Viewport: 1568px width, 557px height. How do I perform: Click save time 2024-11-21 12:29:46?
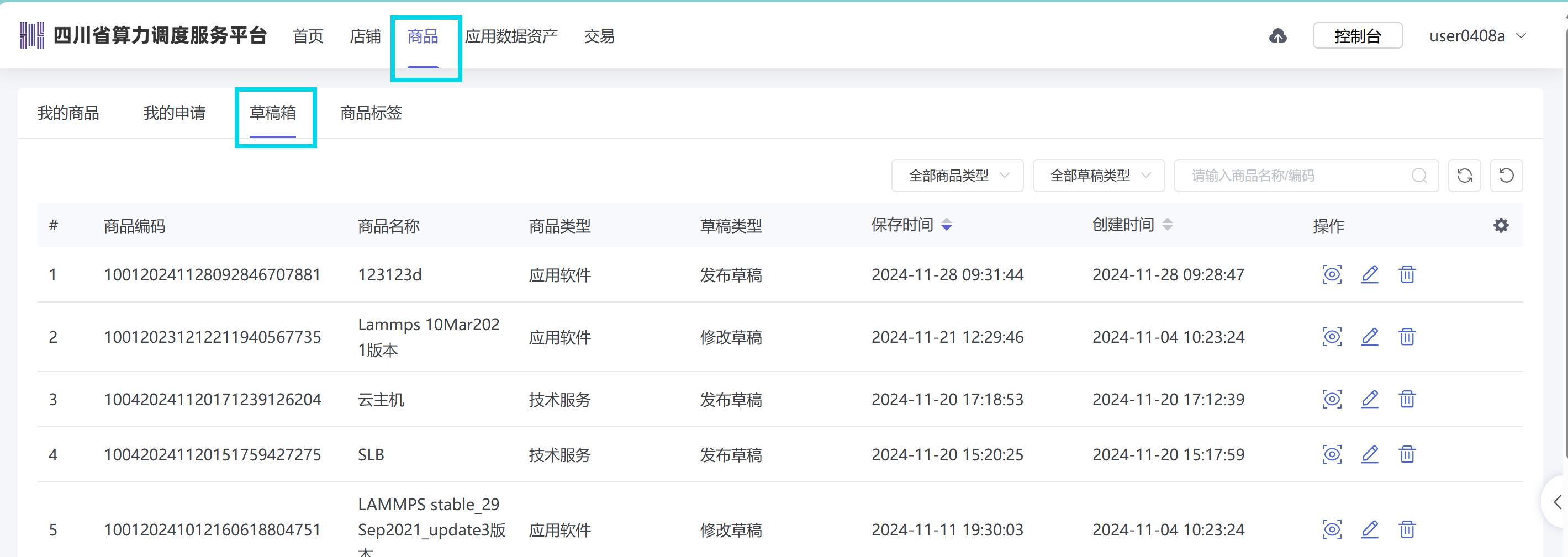click(947, 337)
